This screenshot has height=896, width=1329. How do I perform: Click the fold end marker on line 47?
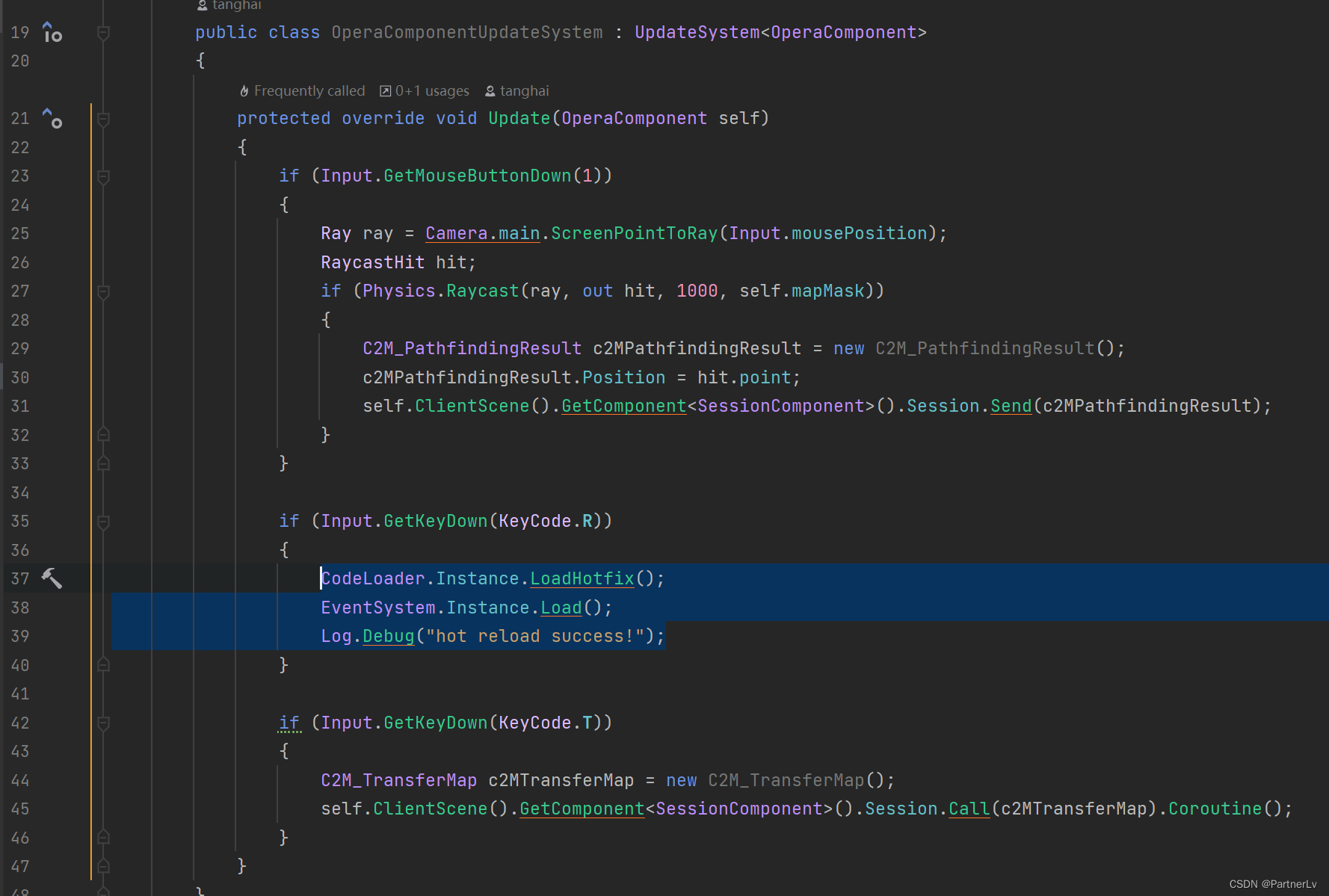coord(104,866)
